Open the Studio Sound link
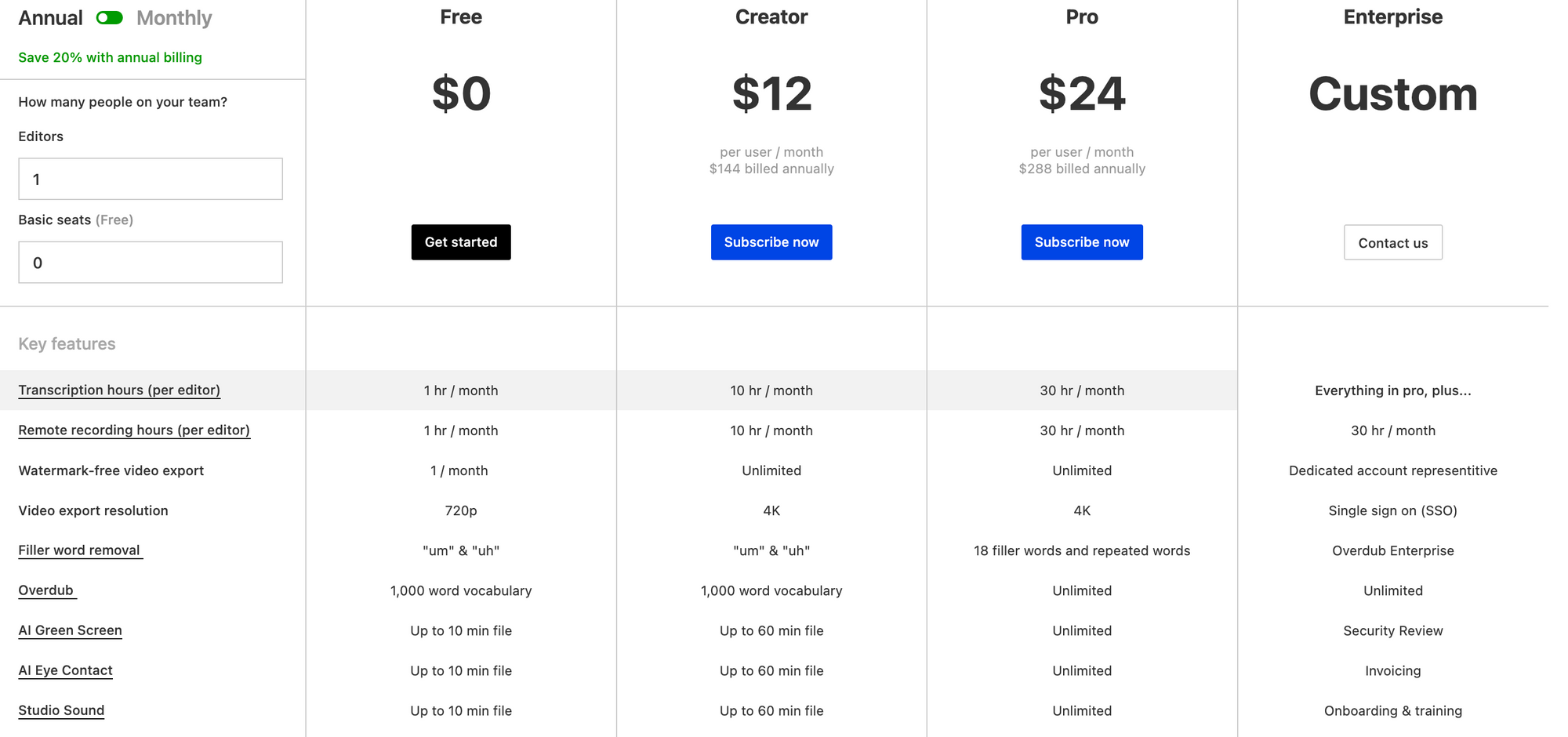The image size is (1568, 737). pyautogui.click(x=61, y=710)
